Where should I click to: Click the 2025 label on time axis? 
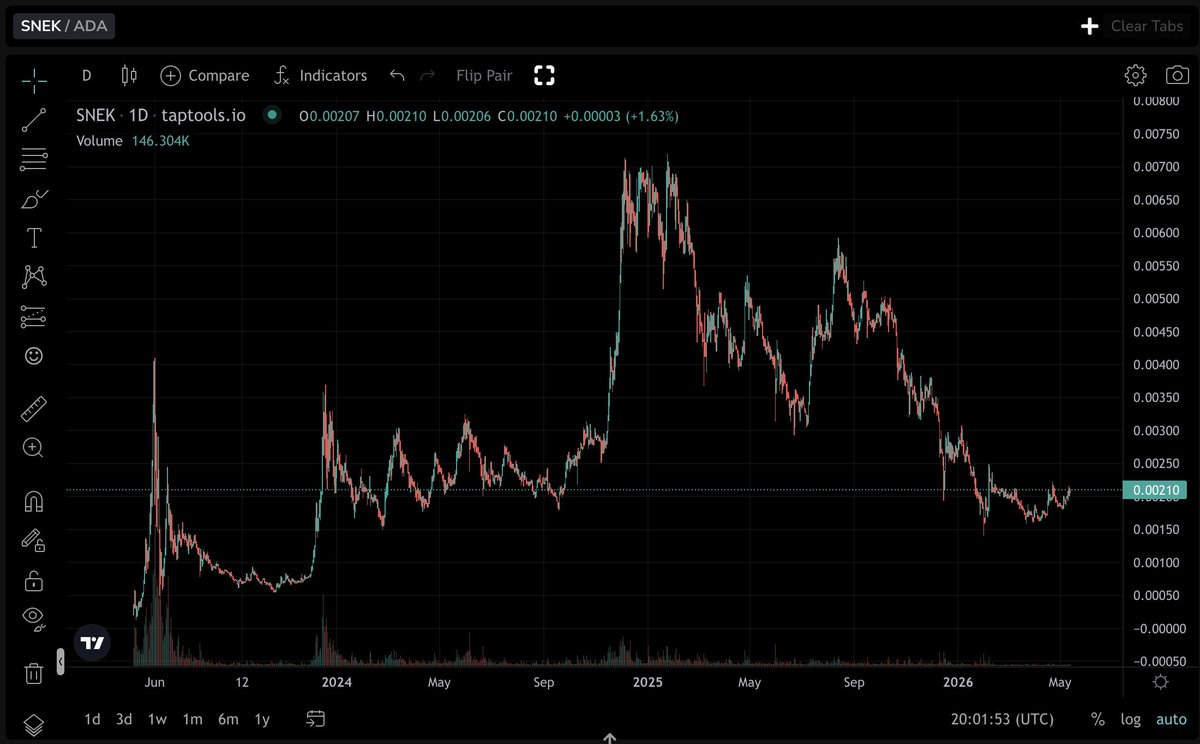(647, 683)
